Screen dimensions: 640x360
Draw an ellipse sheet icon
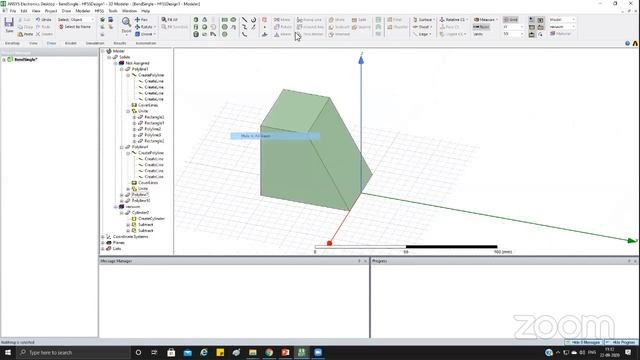point(233,20)
